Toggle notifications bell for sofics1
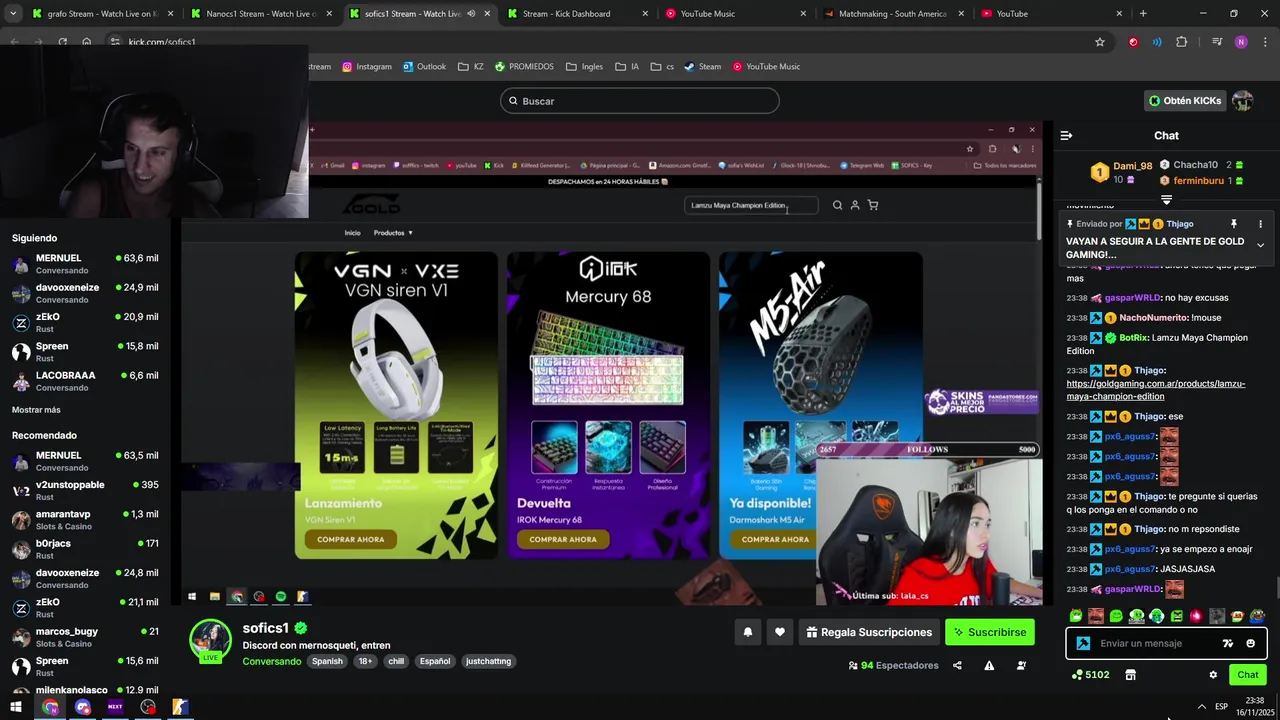This screenshot has height=720, width=1280. (x=747, y=632)
